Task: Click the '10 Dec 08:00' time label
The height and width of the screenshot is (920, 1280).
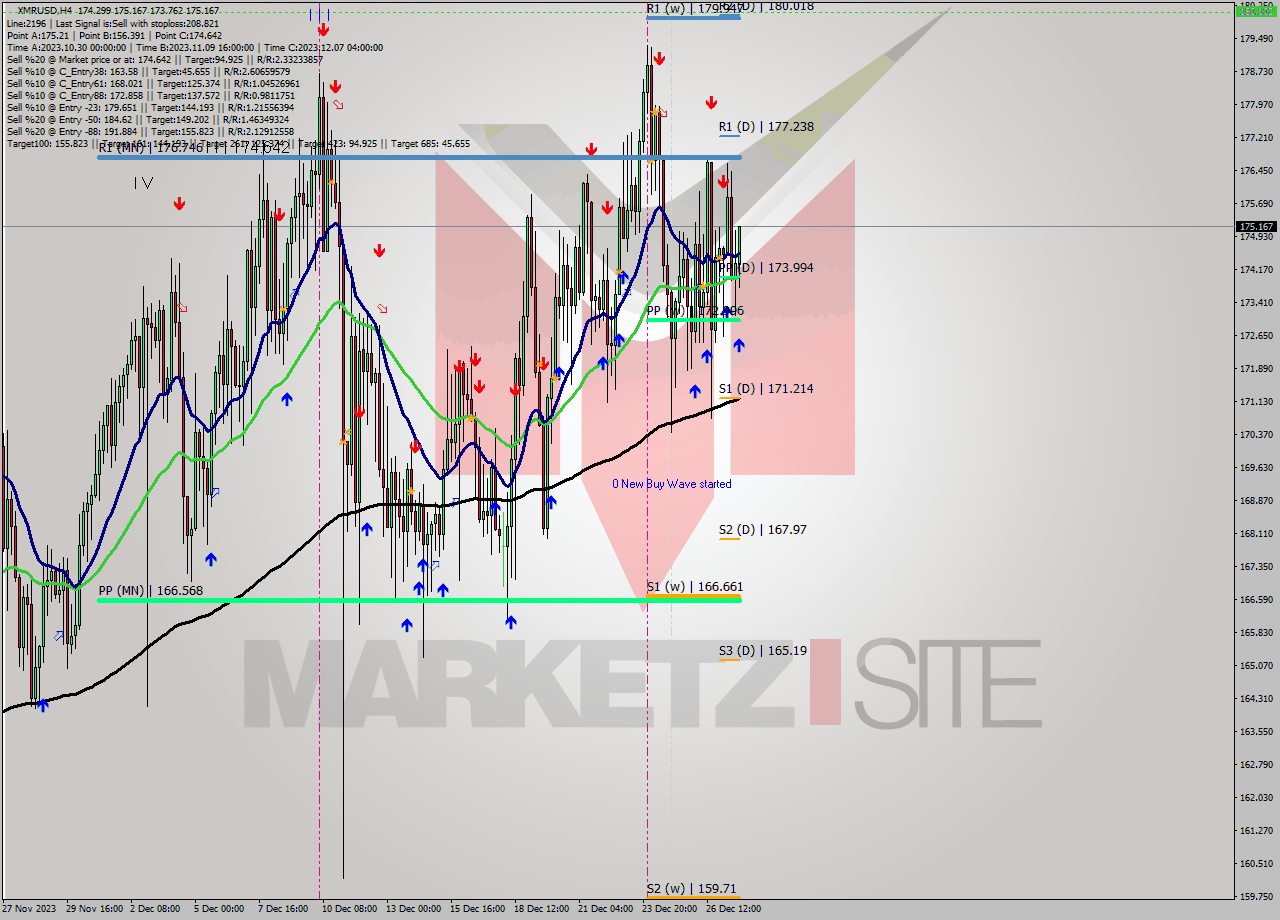Action: pos(349,909)
